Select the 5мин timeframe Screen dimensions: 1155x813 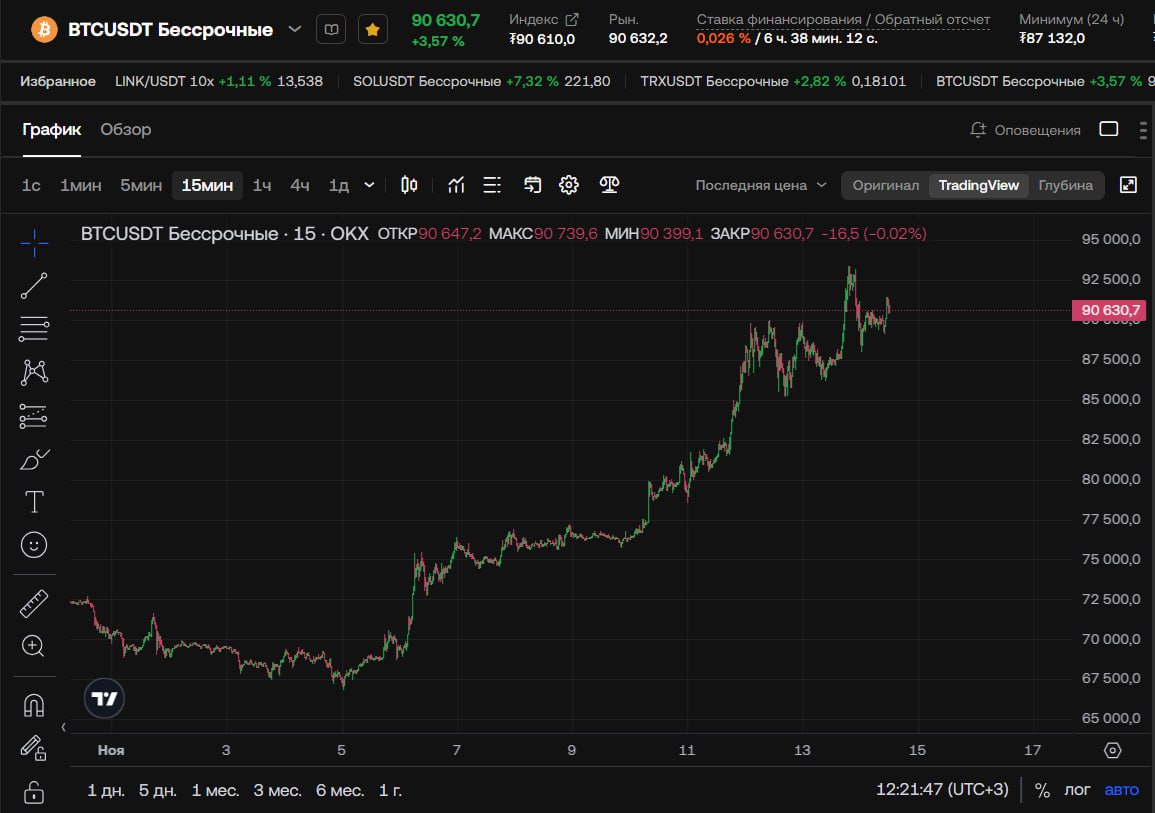[x=141, y=185]
